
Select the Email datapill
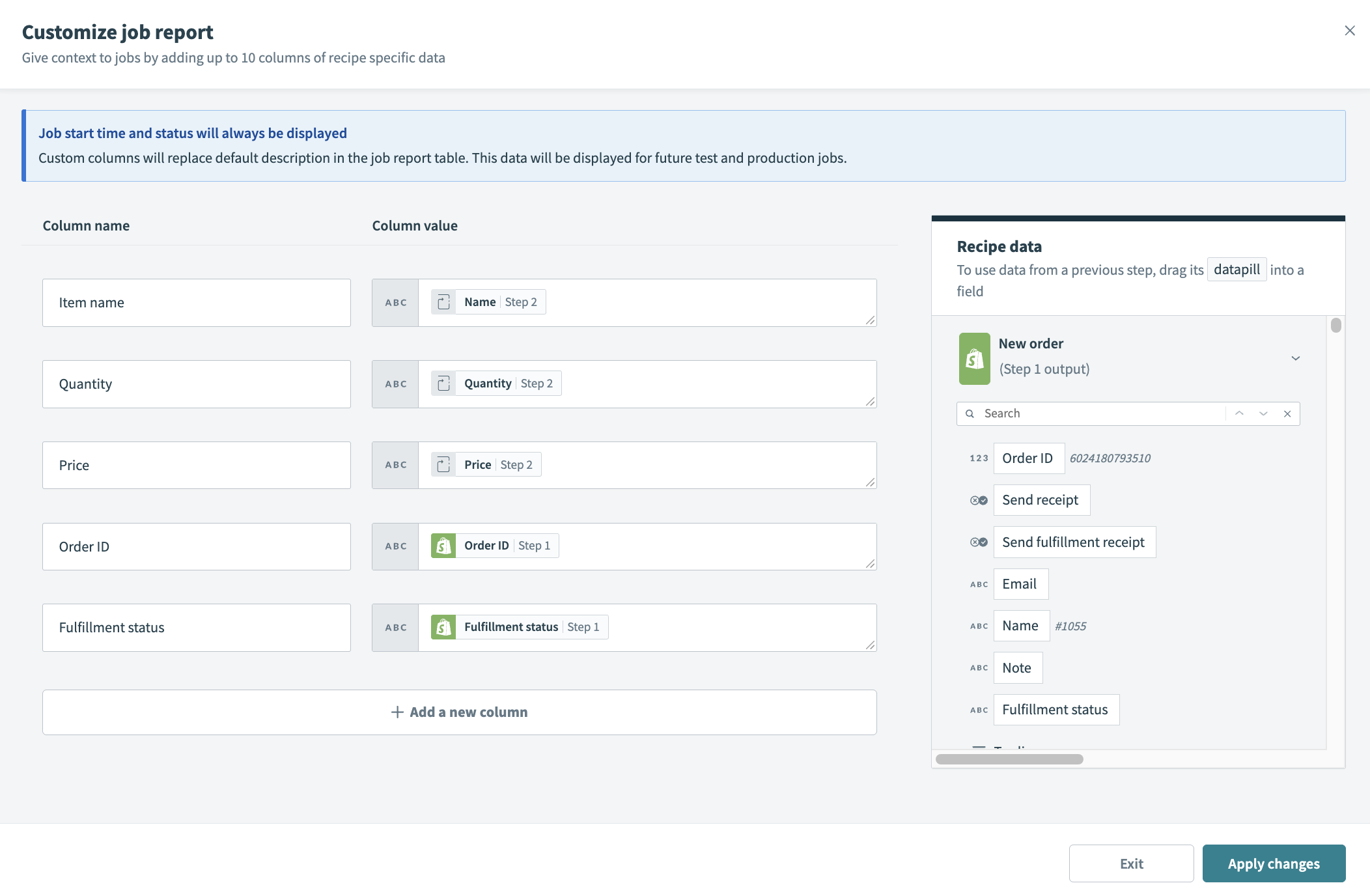tap(1020, 584)
